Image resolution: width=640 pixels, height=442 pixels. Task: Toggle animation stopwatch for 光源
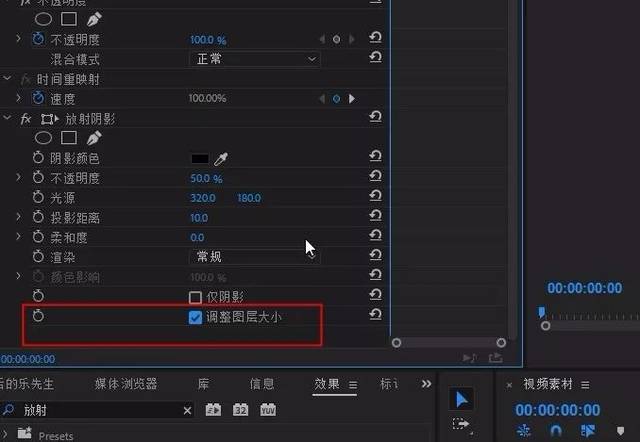tap(38, 197)
